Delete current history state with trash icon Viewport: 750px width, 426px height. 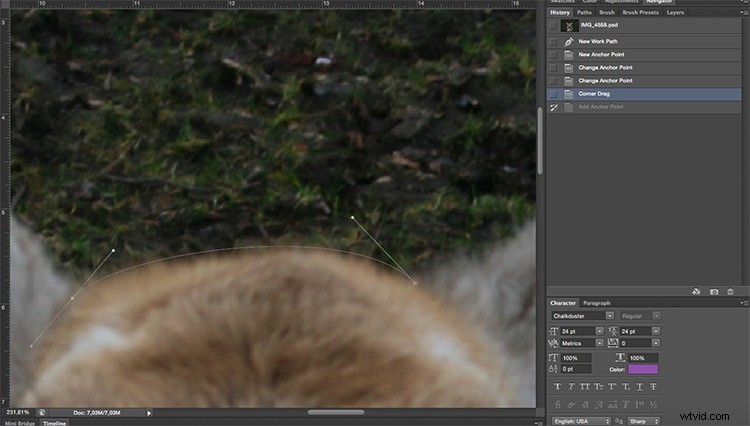730,292
